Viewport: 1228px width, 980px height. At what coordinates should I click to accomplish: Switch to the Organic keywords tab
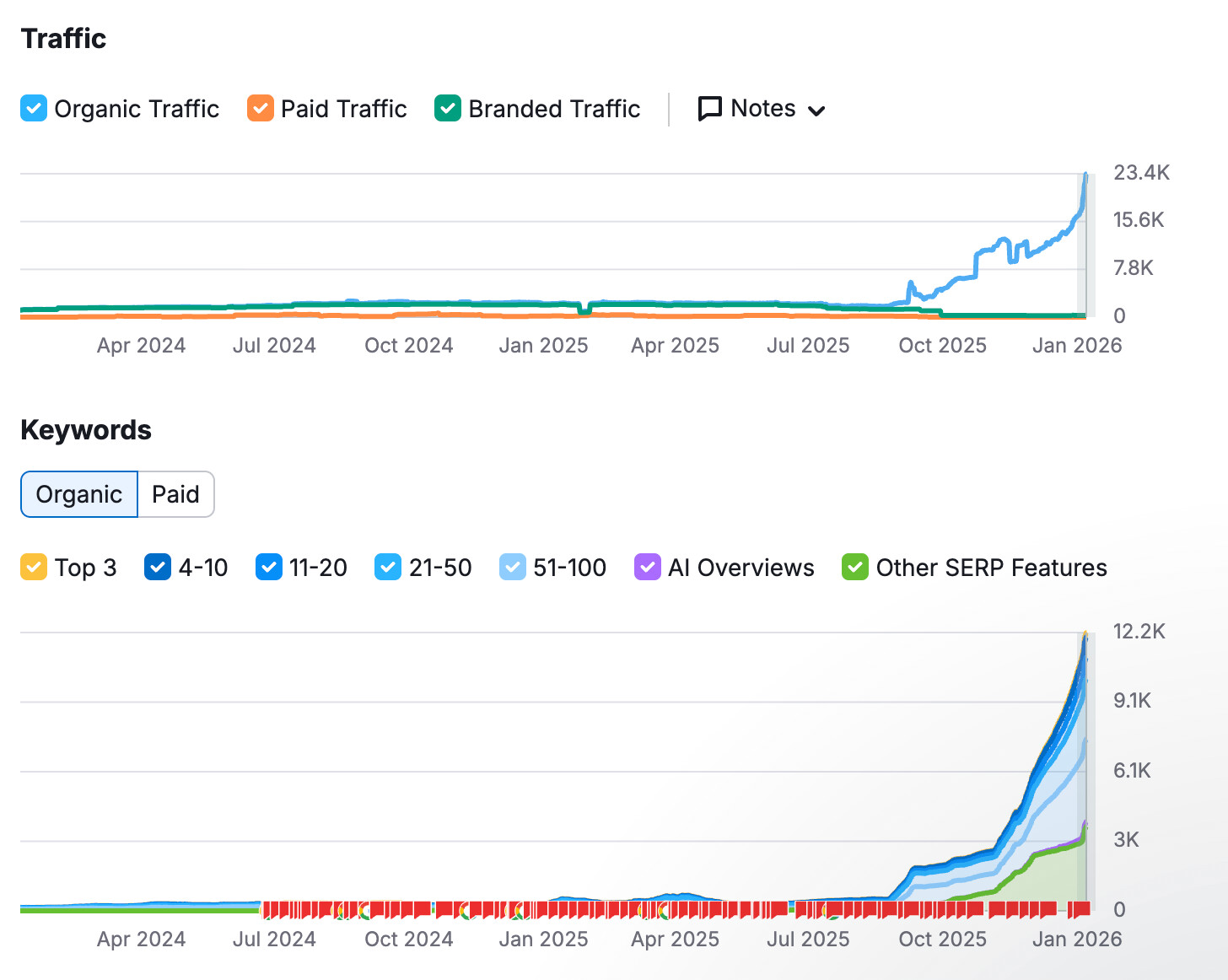pyautogui.click(x=79, y=494)
